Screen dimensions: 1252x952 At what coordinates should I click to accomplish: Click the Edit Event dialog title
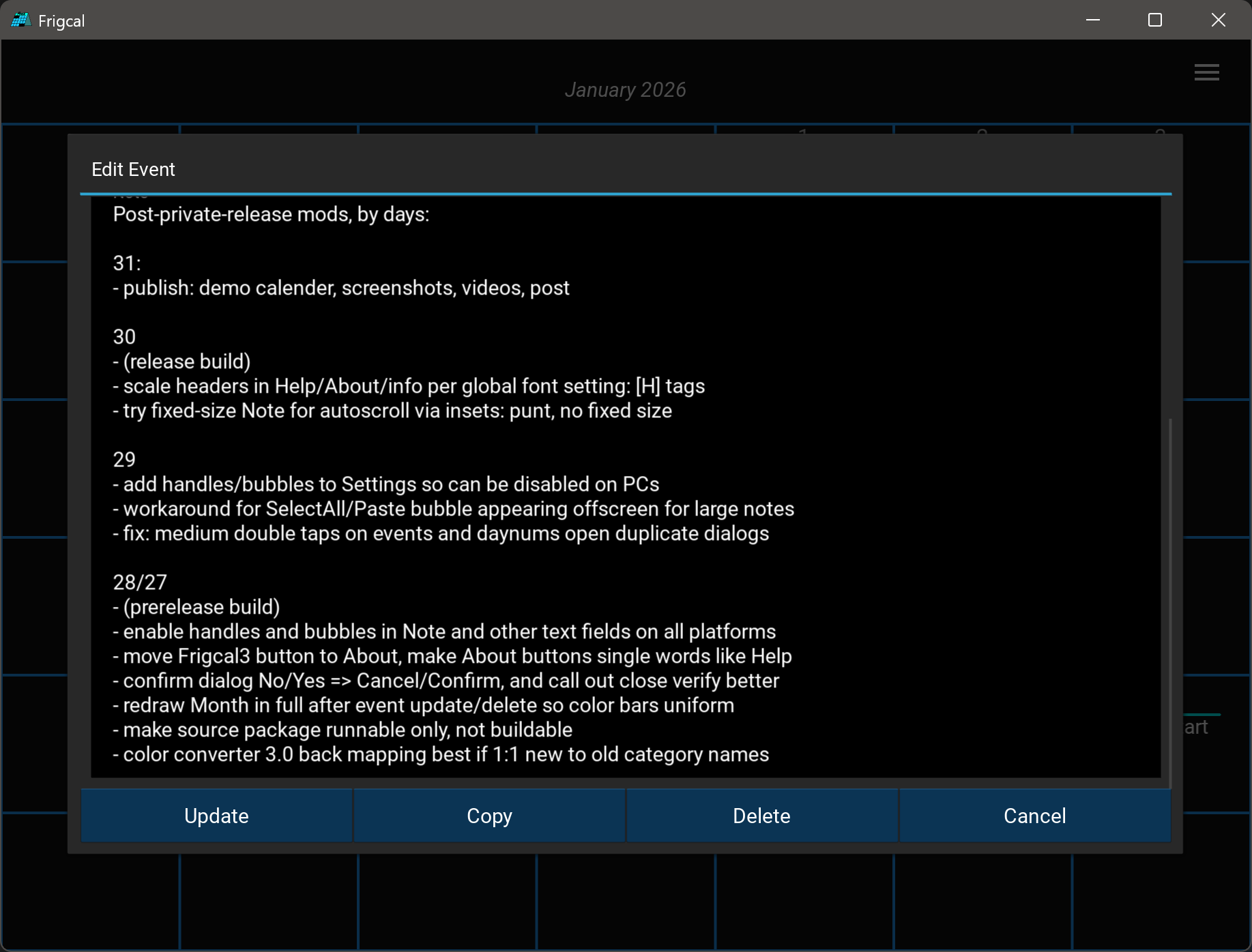134,169
